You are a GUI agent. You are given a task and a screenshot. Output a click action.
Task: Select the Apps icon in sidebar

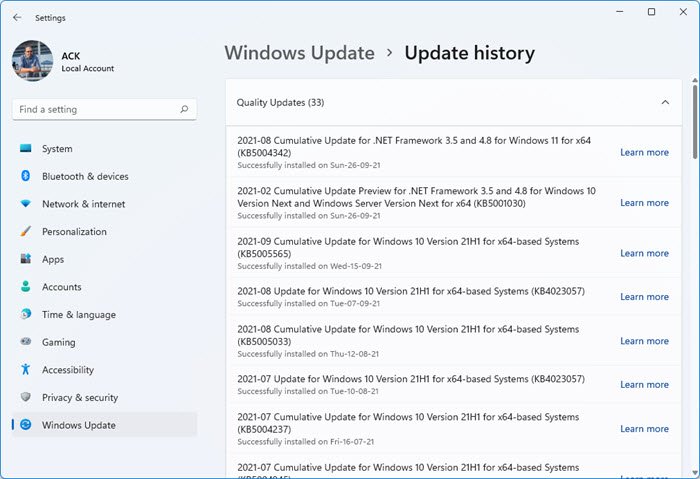click(26, 259)
